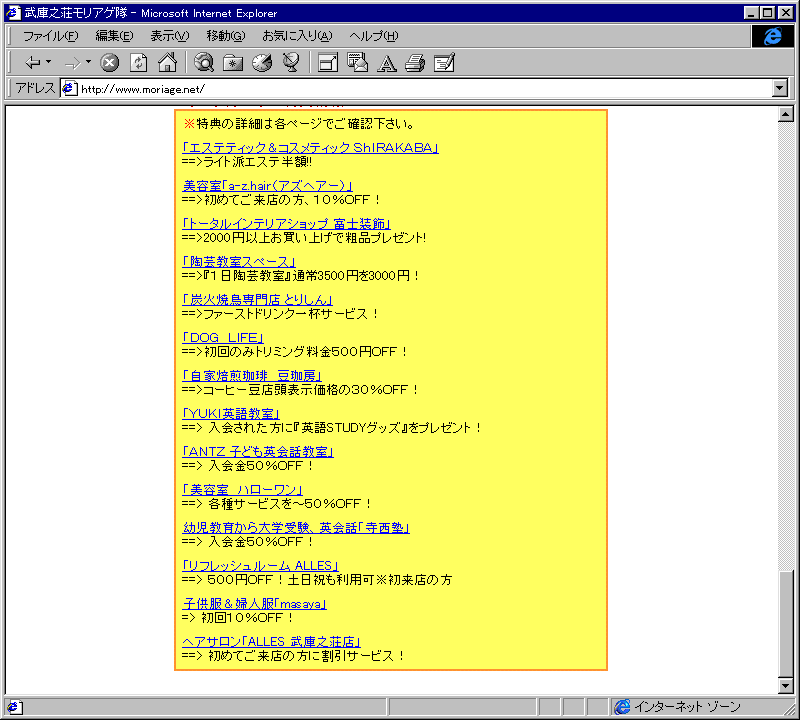Click the ライト派エステ半額!! text
800x720 pixels.
click(x=258, y=162)
